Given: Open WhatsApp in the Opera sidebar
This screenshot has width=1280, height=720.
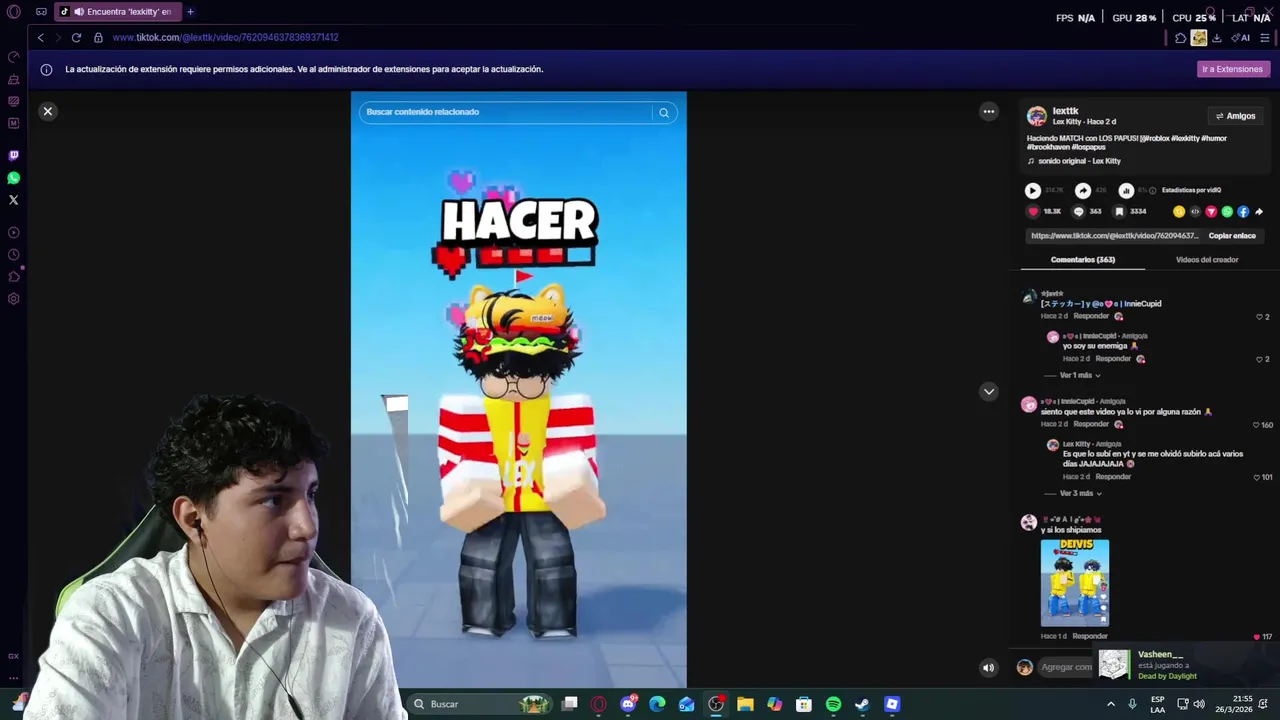Looking at the screenshot, I should [x=13, y=178].
